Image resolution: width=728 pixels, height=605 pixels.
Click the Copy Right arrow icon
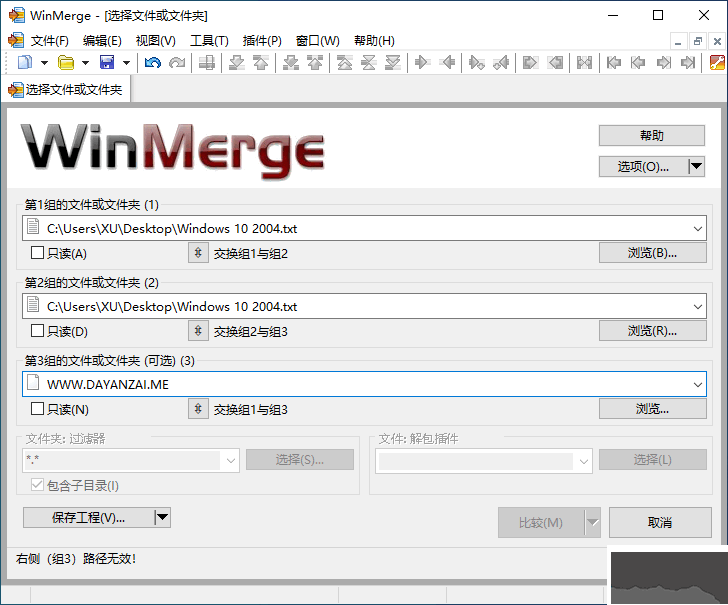422,62
